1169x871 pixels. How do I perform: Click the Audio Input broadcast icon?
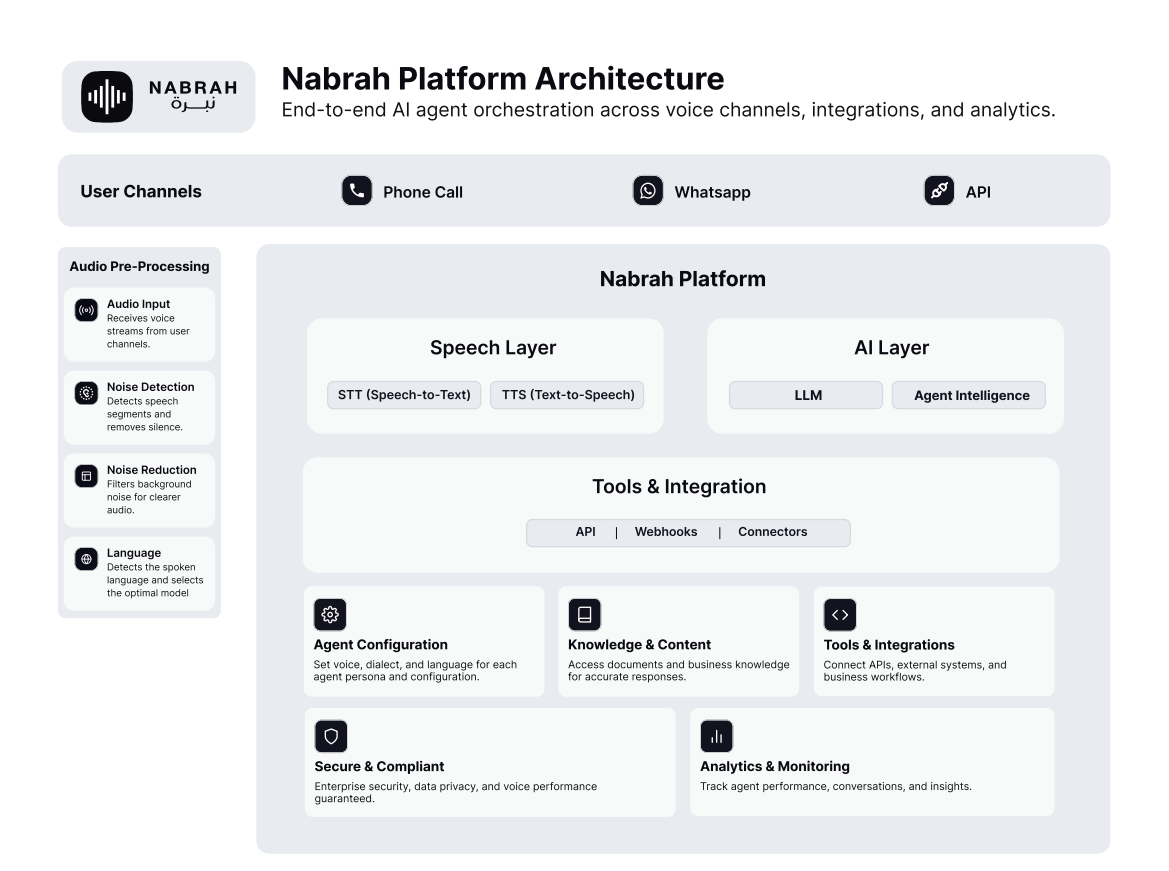[86, 309]
